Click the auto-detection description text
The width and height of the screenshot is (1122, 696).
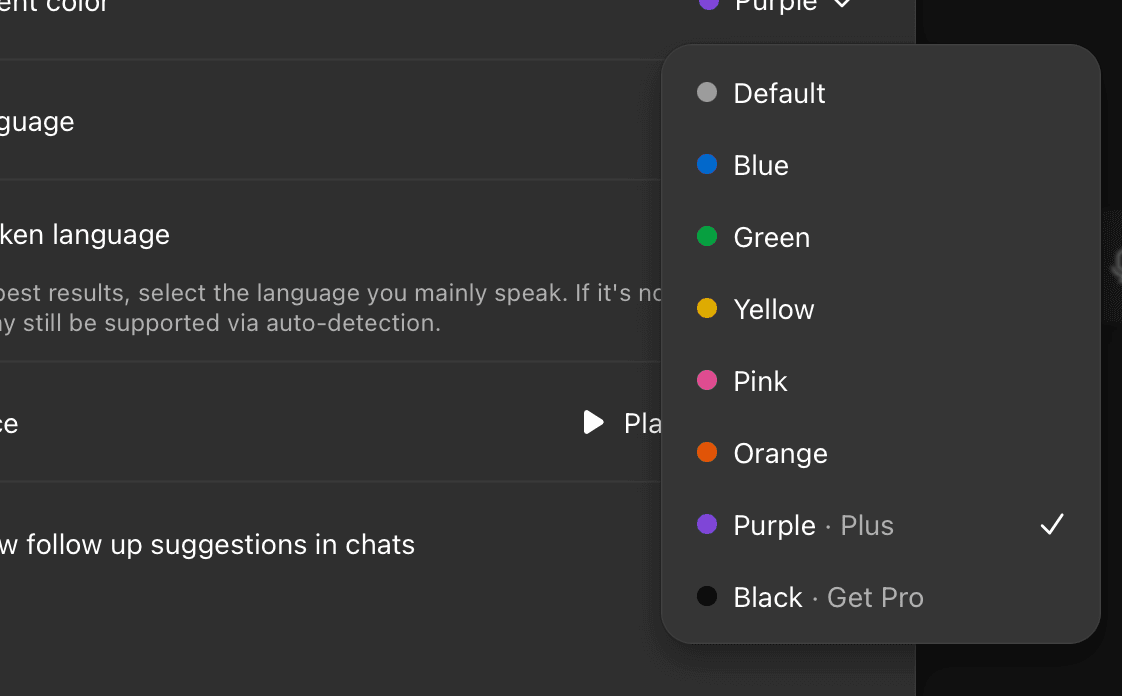[331, 308]
